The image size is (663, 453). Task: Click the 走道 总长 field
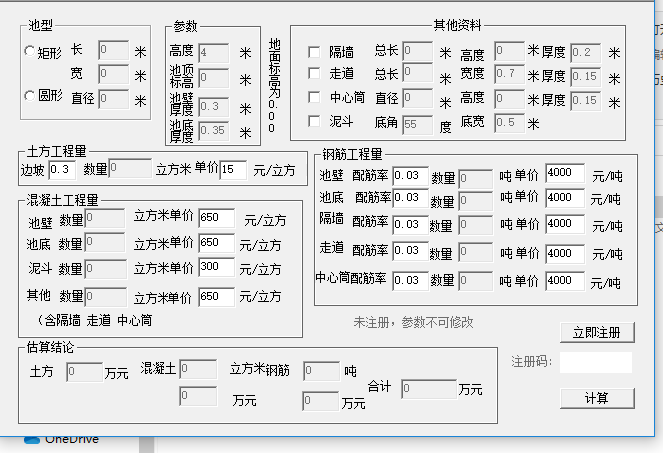[418, 72]
